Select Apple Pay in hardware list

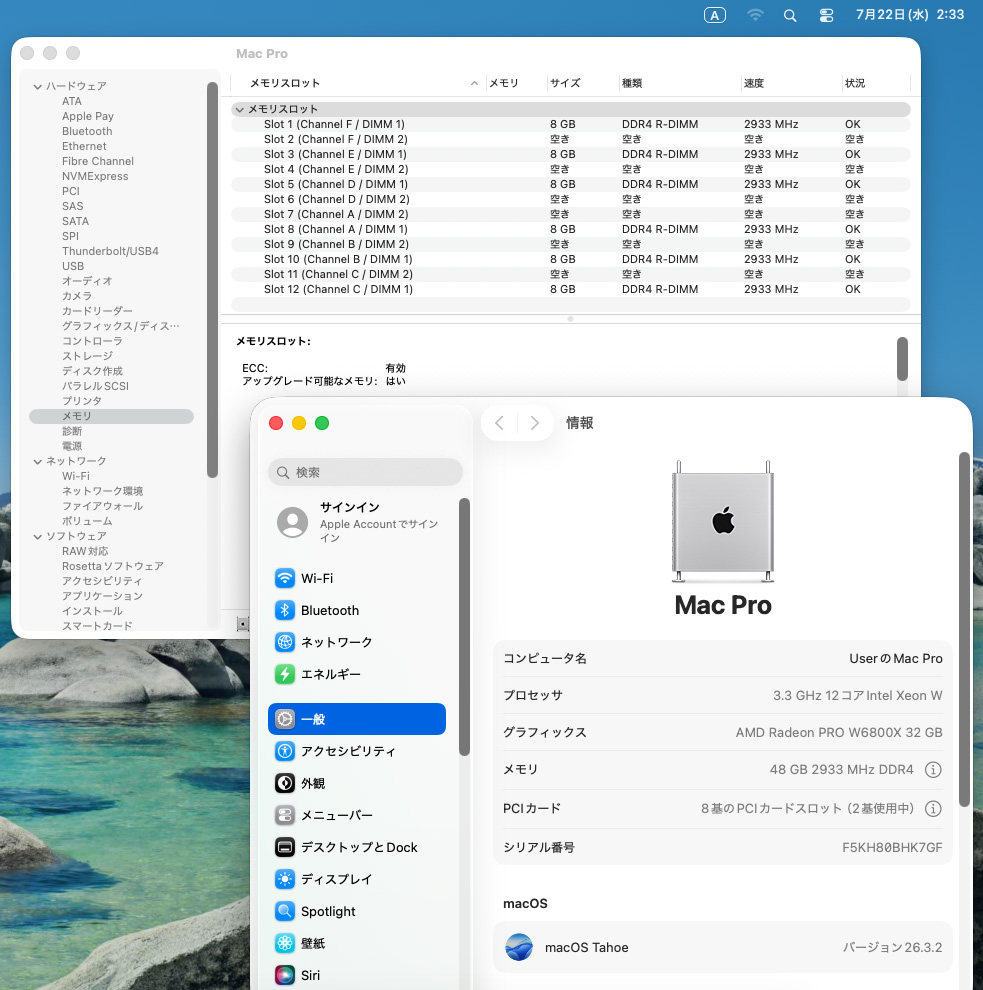click(x=88, y=116)
